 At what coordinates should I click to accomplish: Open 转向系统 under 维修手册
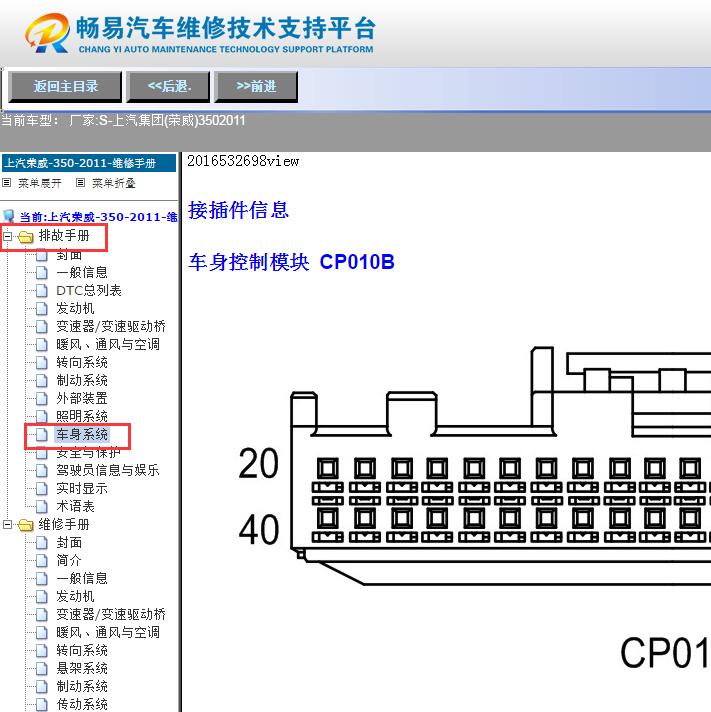(x=82, y=650)
